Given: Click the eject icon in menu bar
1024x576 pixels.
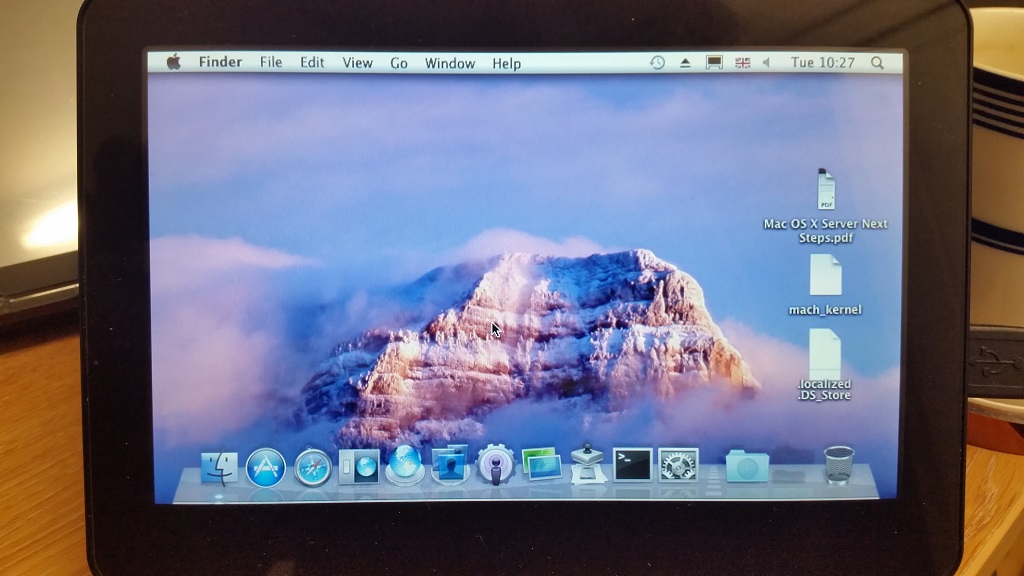Looking at the screenshot, I should 685,63.
